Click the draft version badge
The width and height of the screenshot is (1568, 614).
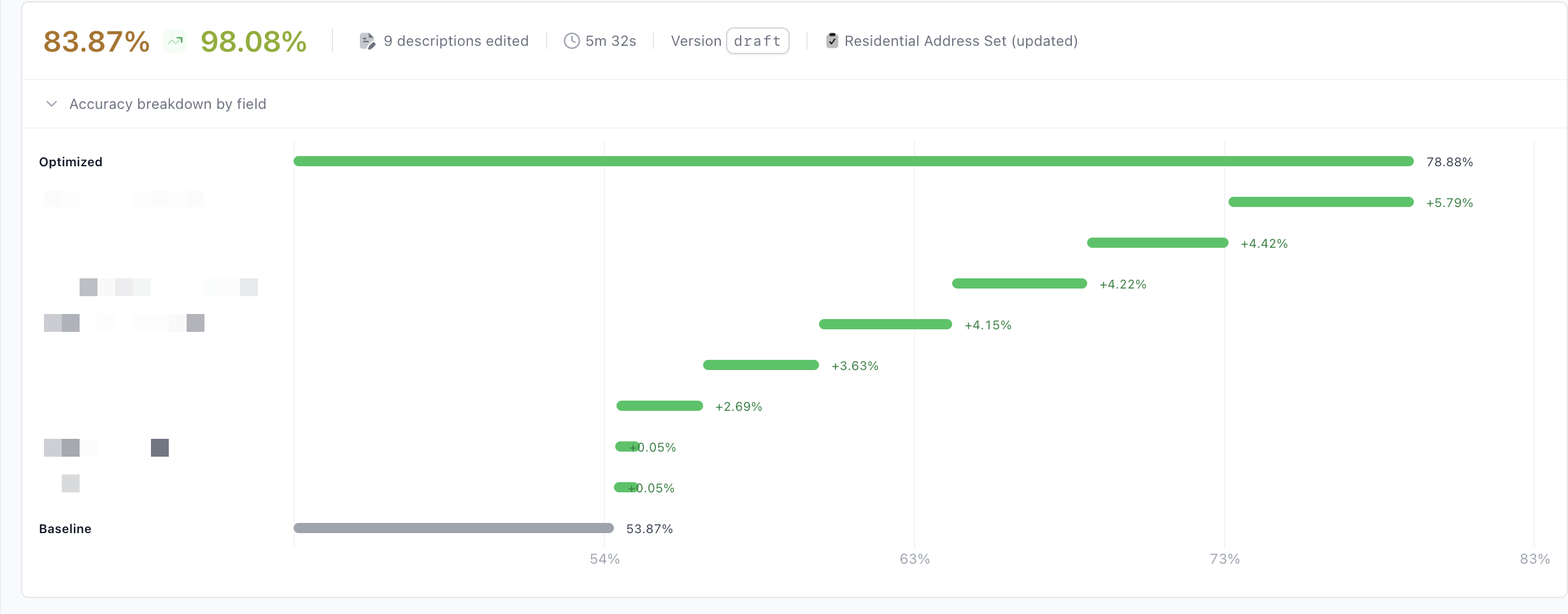tap(757, 41)
